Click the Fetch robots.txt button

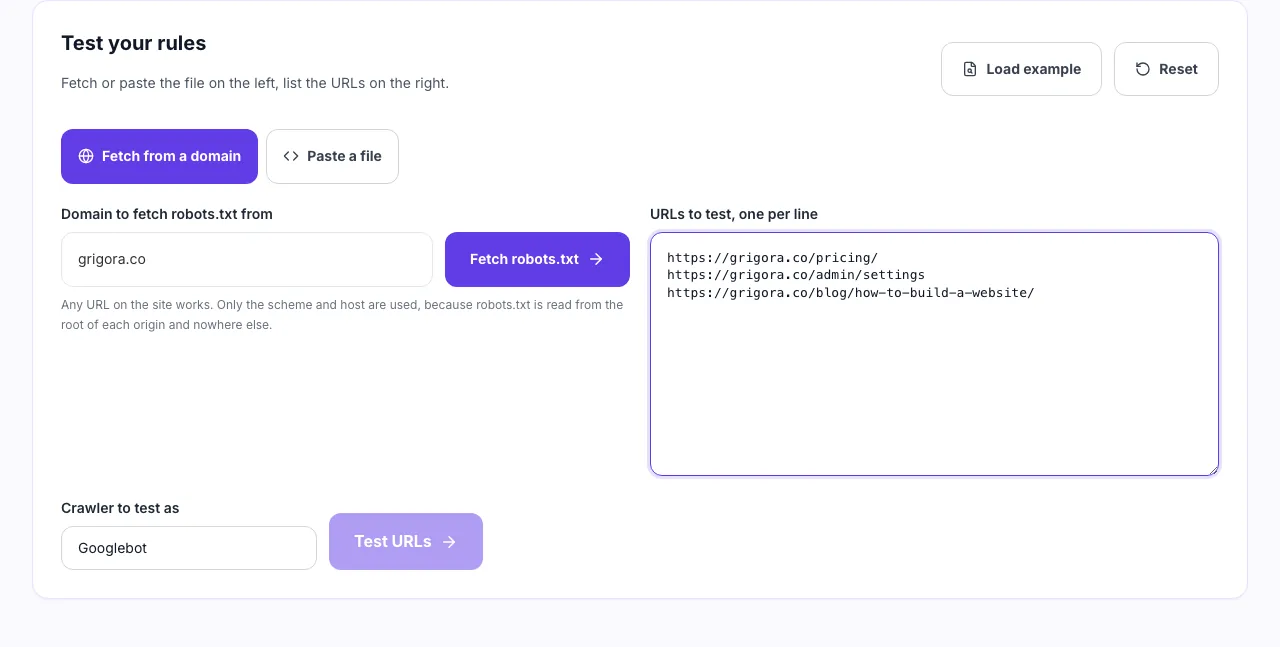[x=537, y=259]
